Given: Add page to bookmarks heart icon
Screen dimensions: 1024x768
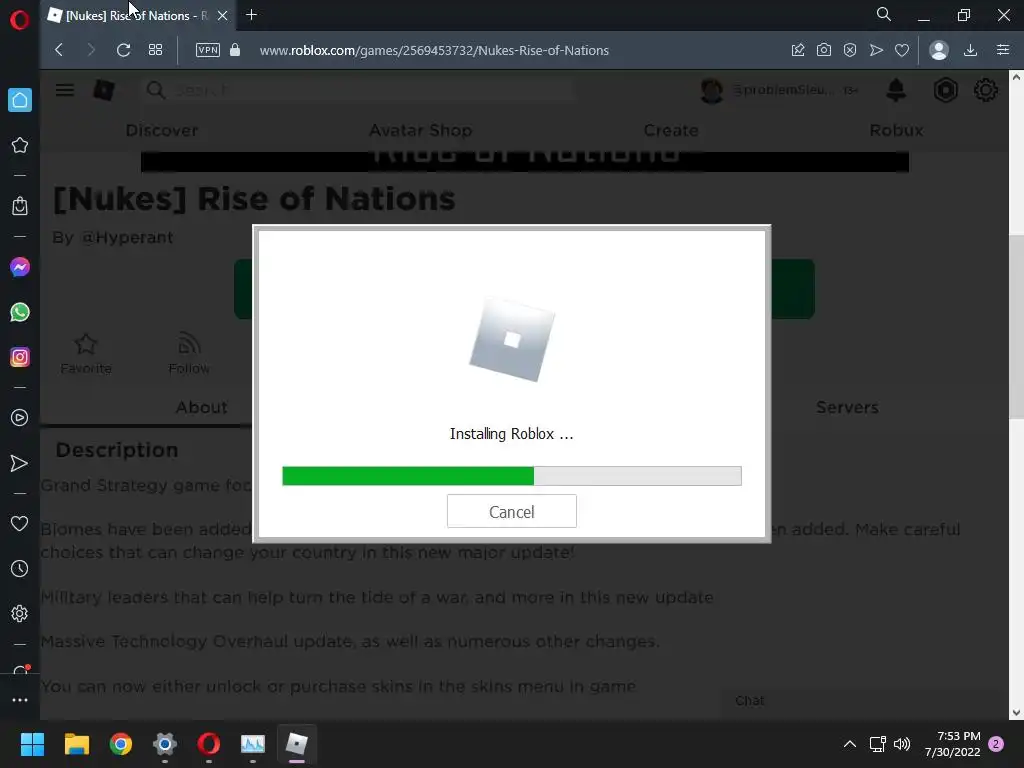Looking at the screenshot, I should 902,50.
